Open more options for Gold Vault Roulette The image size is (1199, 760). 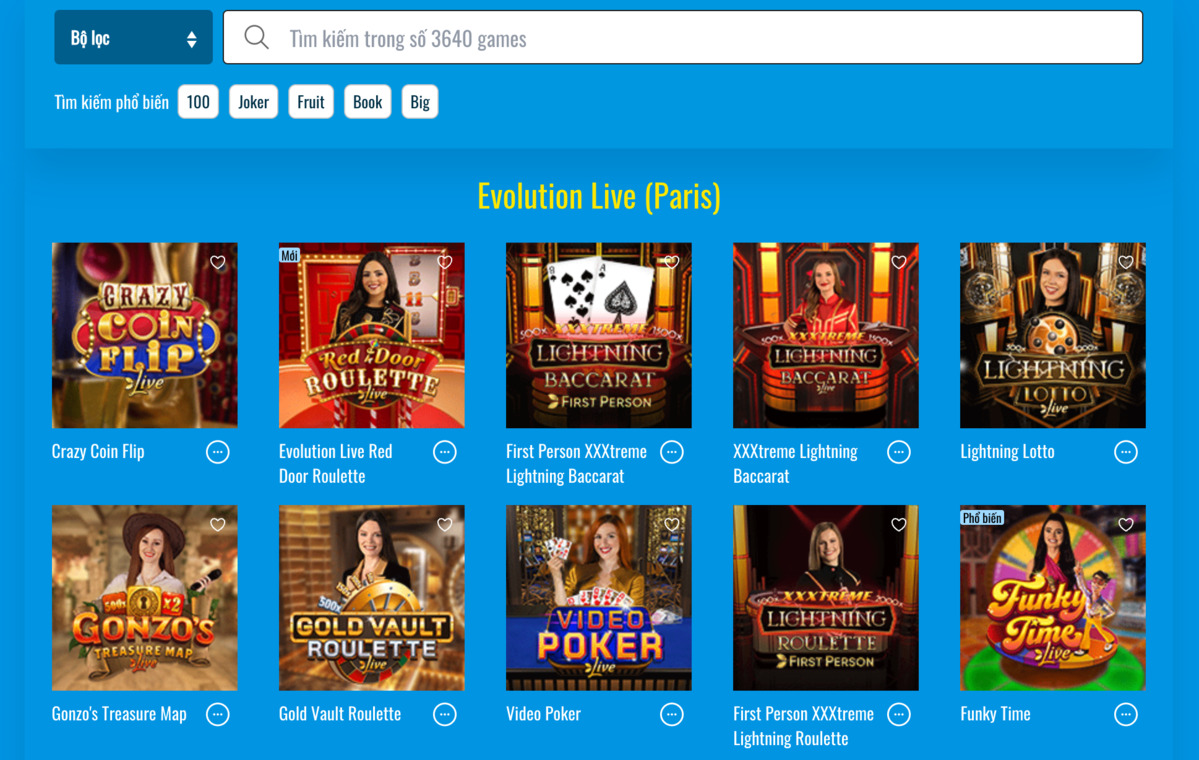click(x=444, y=714)
